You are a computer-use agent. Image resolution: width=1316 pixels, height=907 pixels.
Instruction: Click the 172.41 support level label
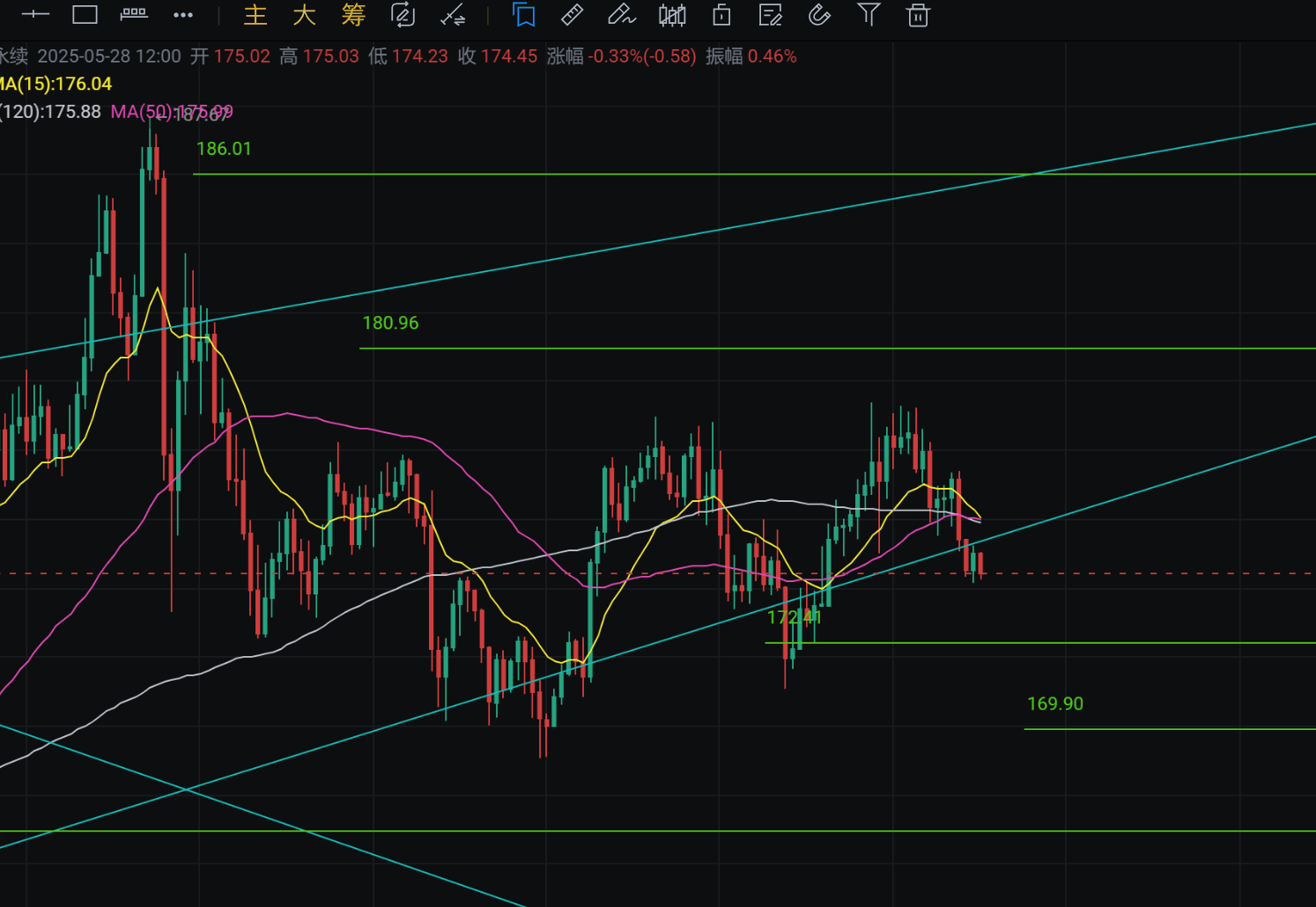click(795, 617)
